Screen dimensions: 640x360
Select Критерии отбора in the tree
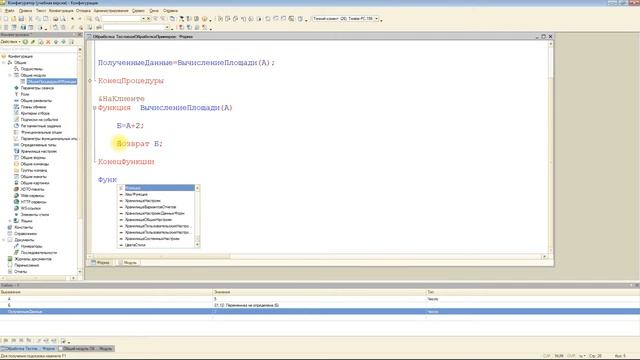[x=35, y=113]
